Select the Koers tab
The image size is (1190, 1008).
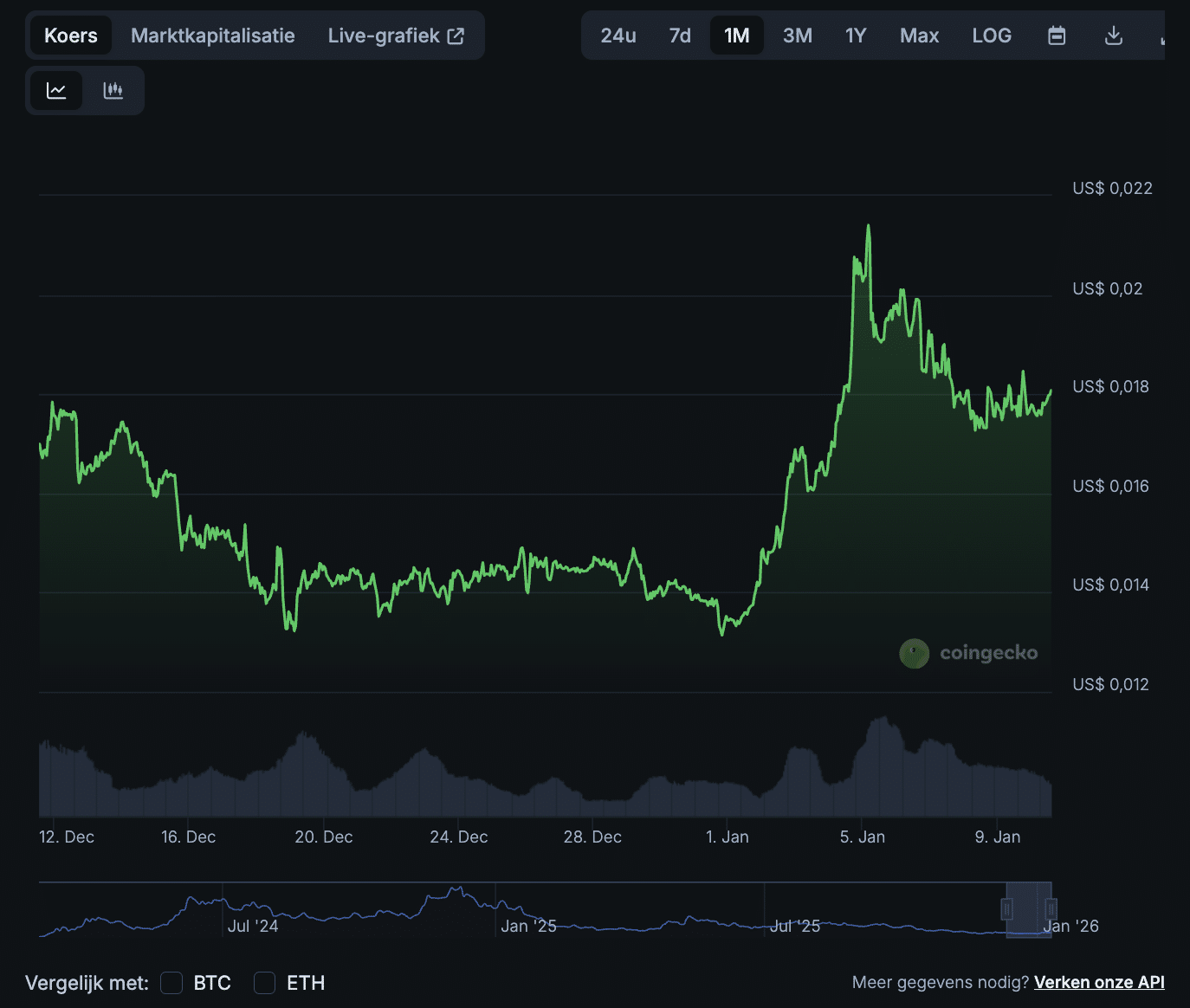pos(71,36)
